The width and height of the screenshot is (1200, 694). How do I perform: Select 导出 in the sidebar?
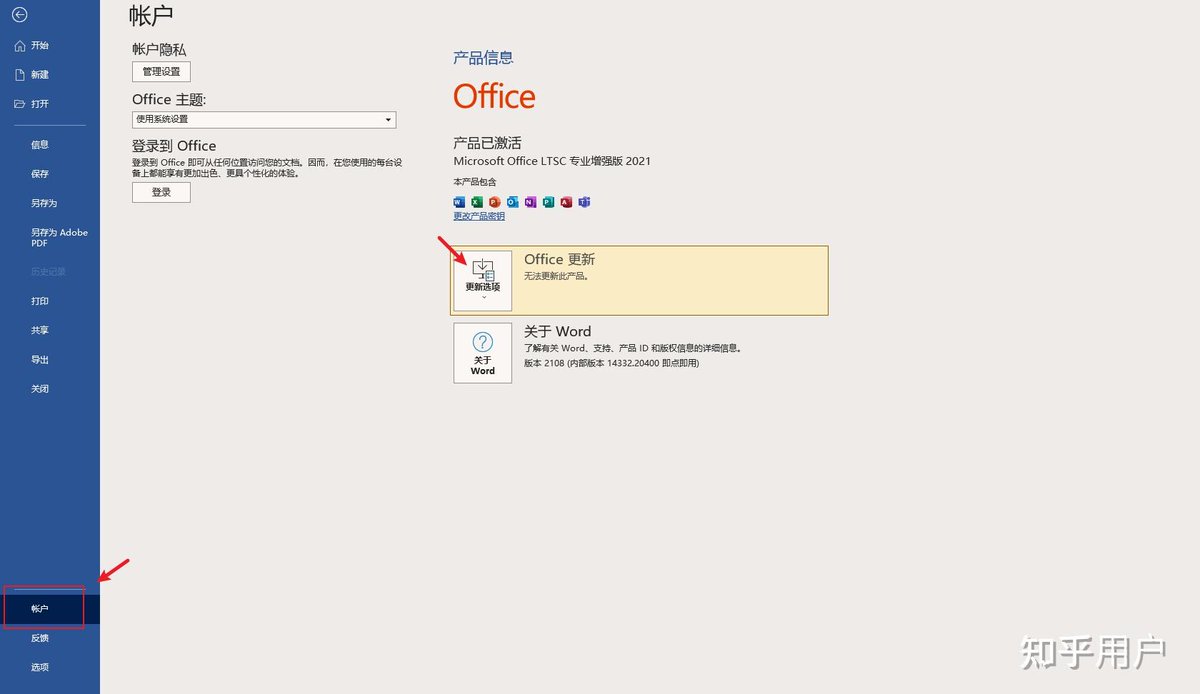tap(40, 359)
